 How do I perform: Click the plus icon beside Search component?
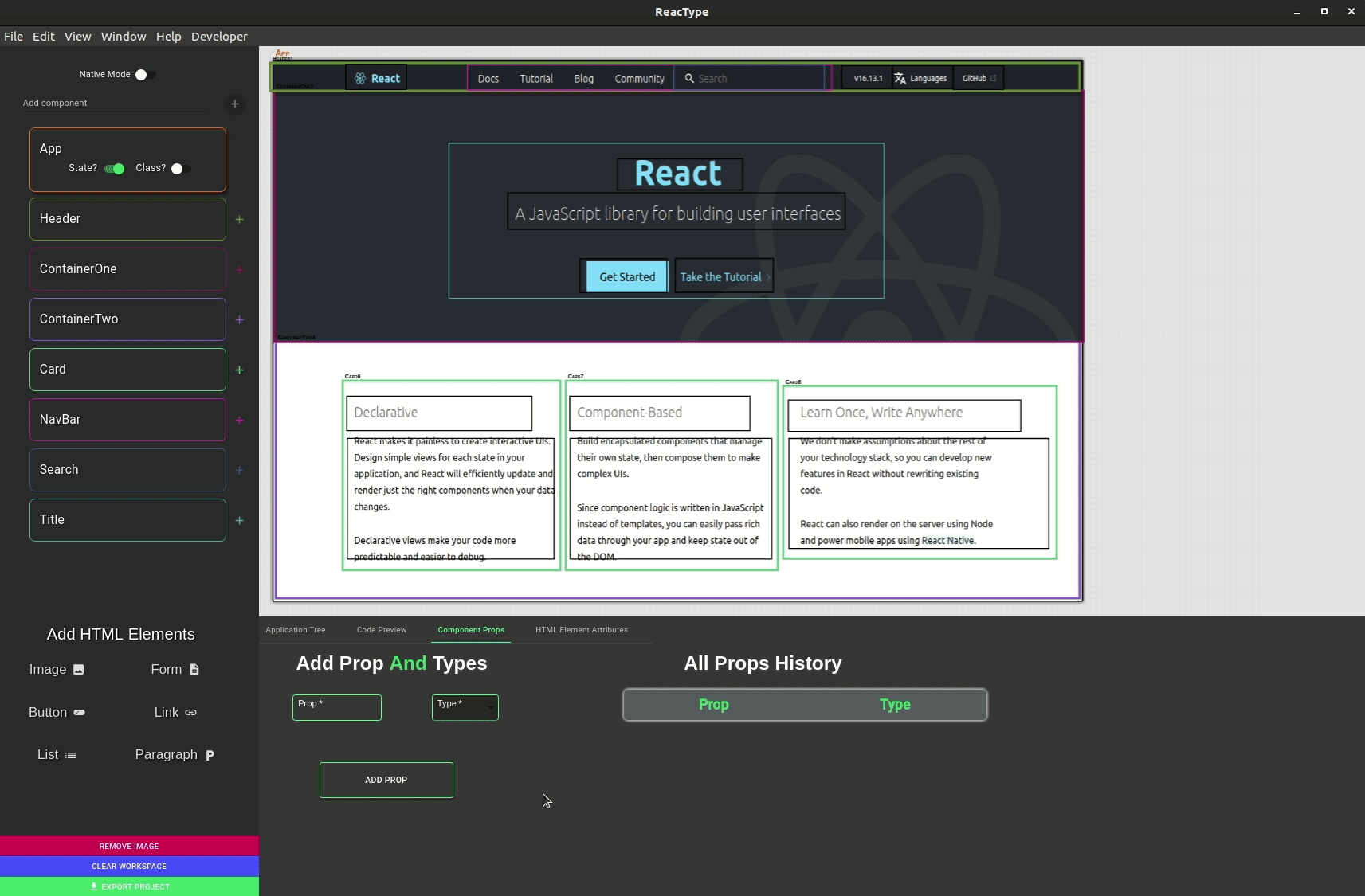239,470
